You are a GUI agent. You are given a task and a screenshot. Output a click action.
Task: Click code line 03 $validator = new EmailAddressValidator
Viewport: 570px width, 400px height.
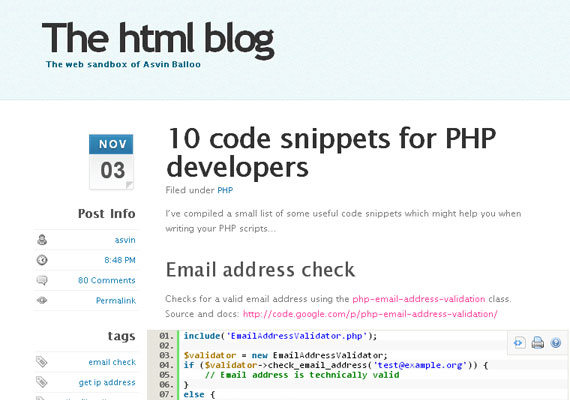(286, 355)
